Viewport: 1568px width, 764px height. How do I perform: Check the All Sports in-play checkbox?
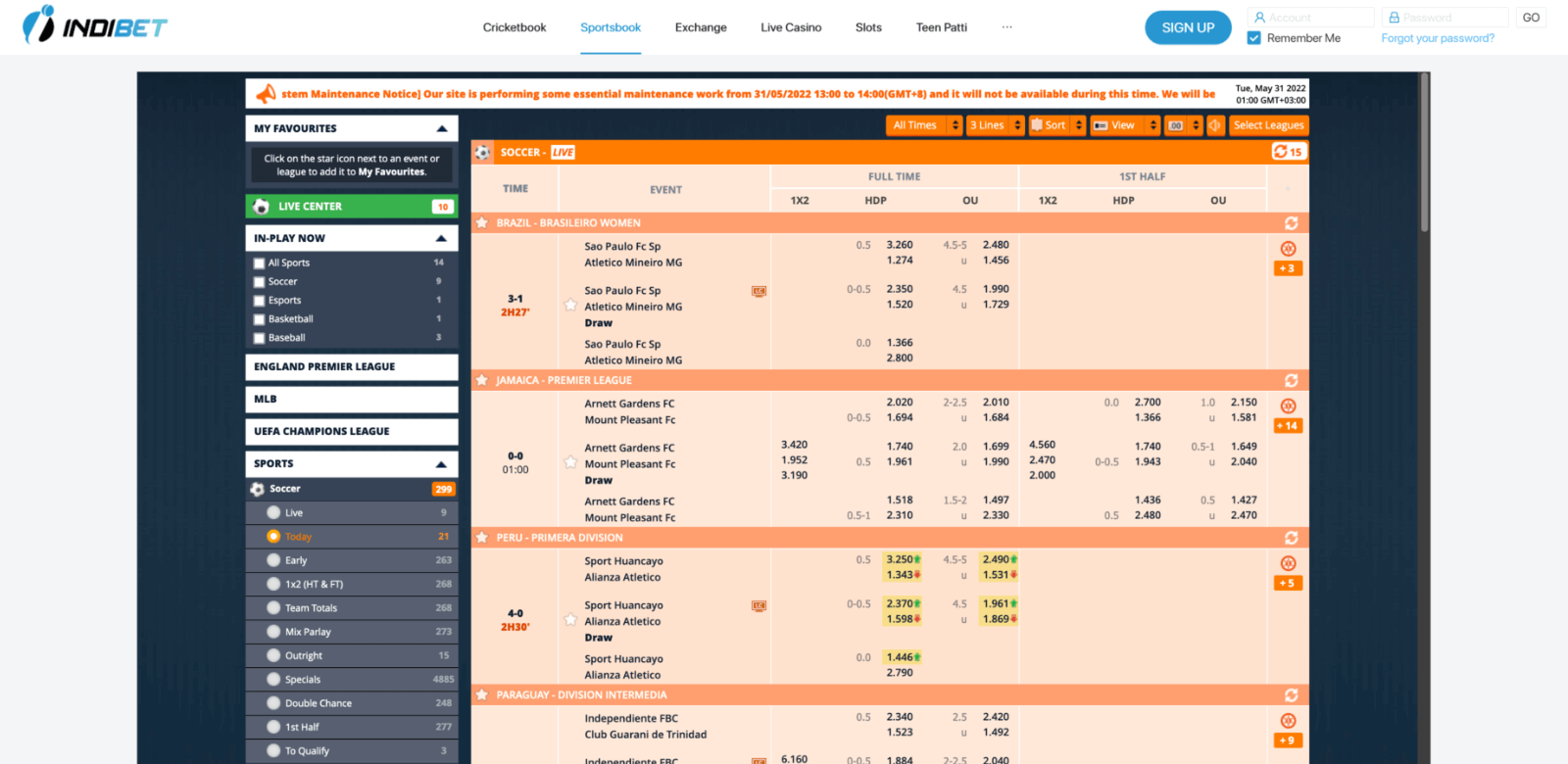point(260,263)
